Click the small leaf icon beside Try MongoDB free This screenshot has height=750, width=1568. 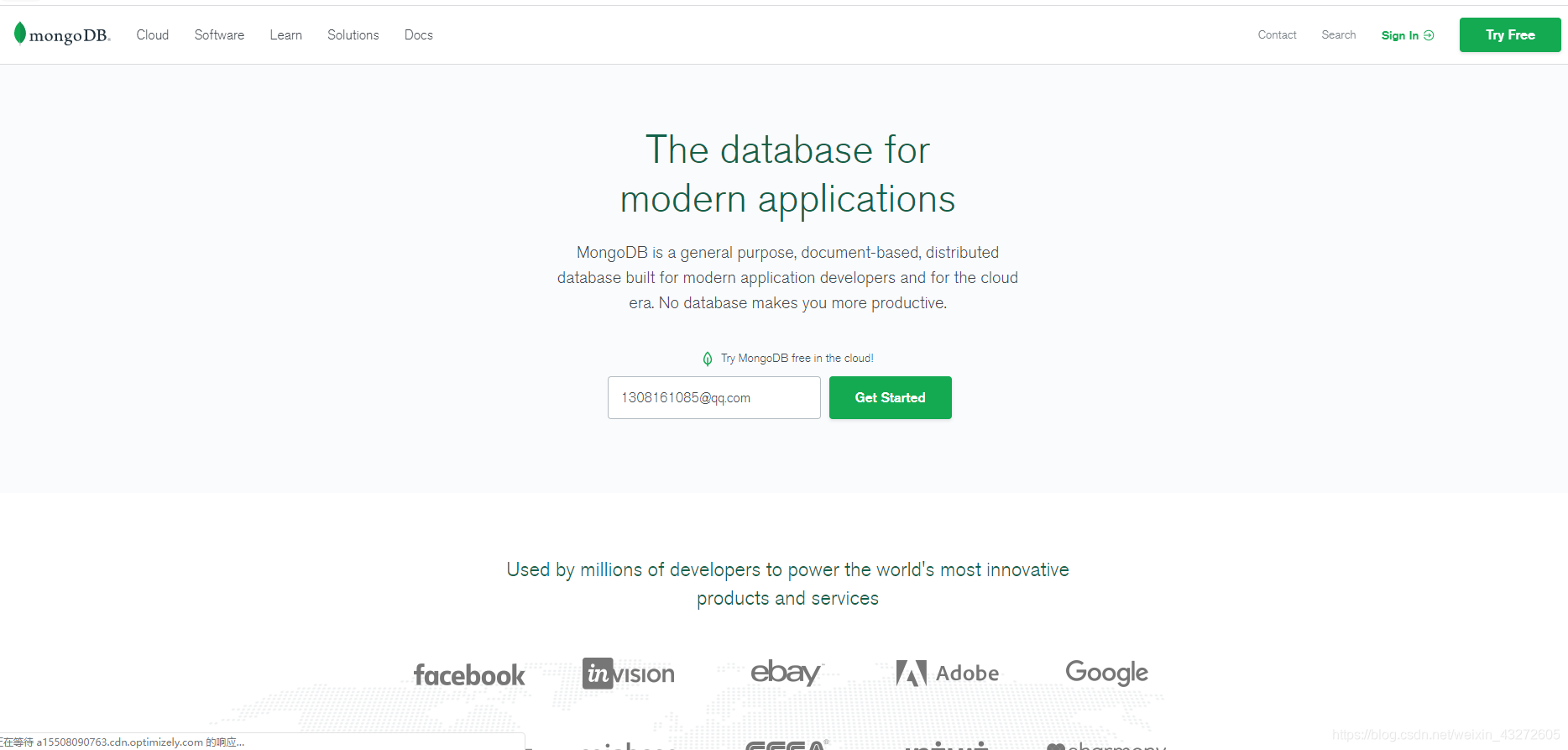click(708, 359)
